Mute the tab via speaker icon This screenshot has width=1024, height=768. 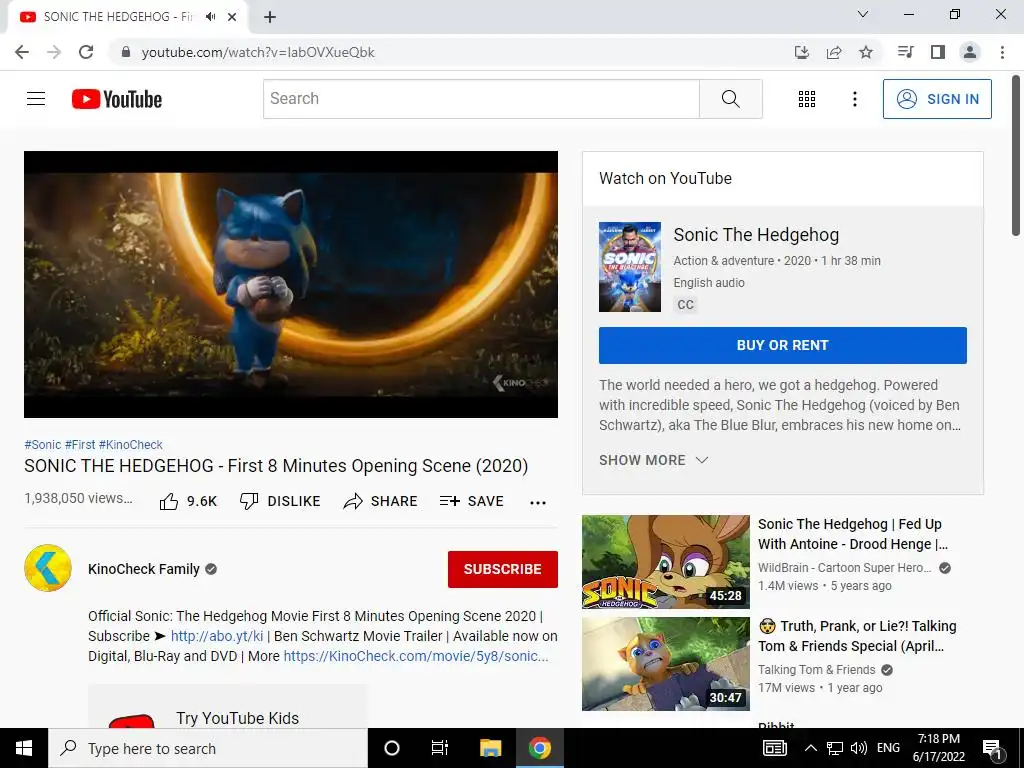point(210,17)
